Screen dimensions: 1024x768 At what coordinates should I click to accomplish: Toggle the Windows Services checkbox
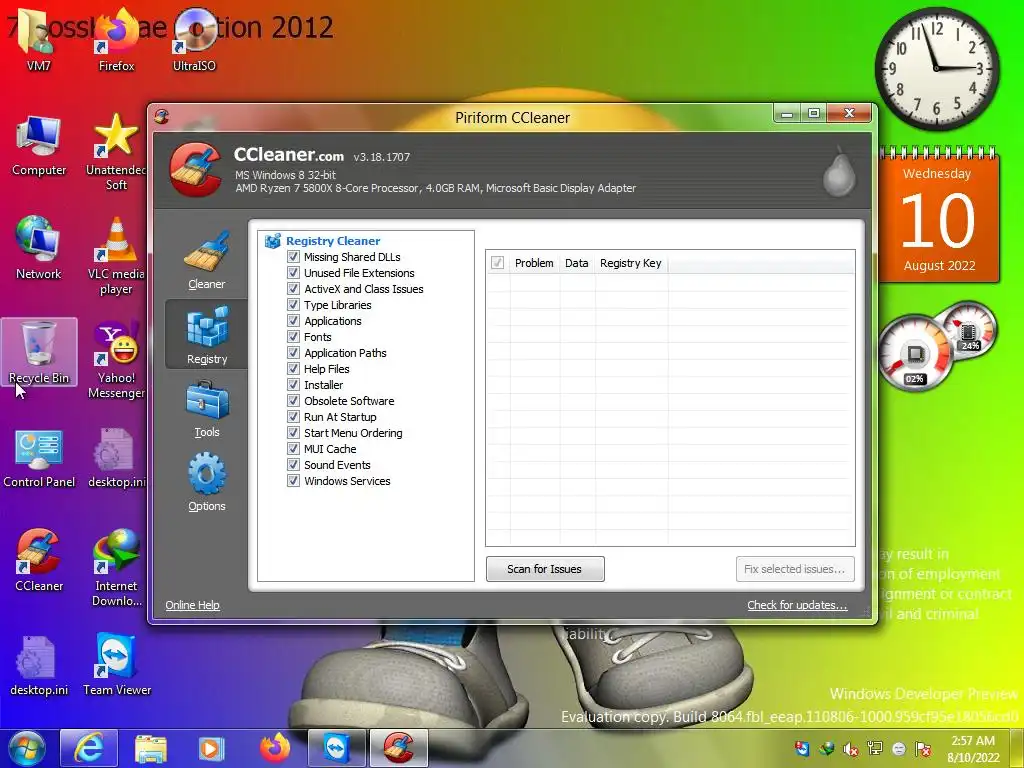293,481
